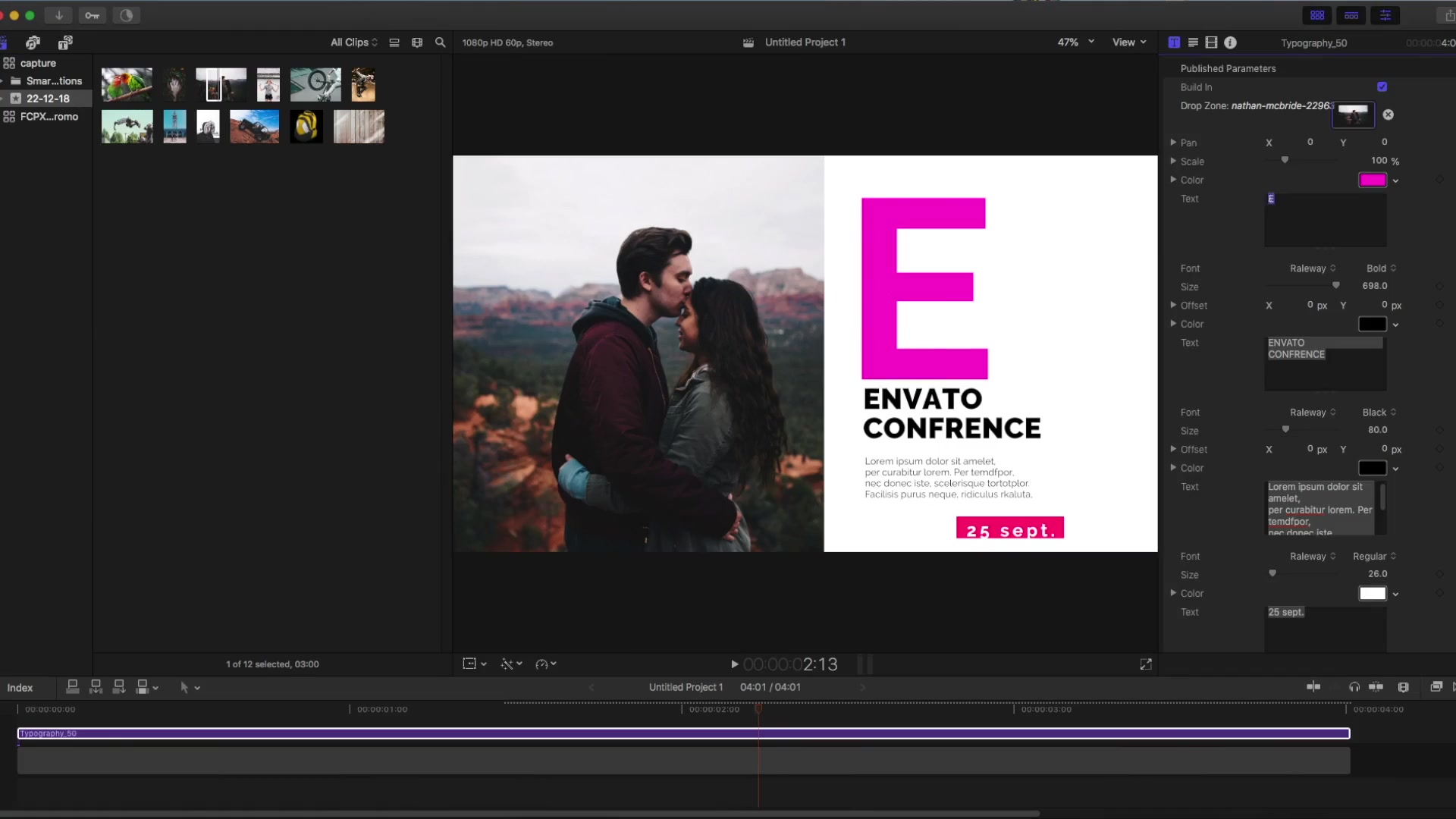Click the 80.0 size slider
Viewport: 1456px width, 819px height.
tap(1285, 429)
